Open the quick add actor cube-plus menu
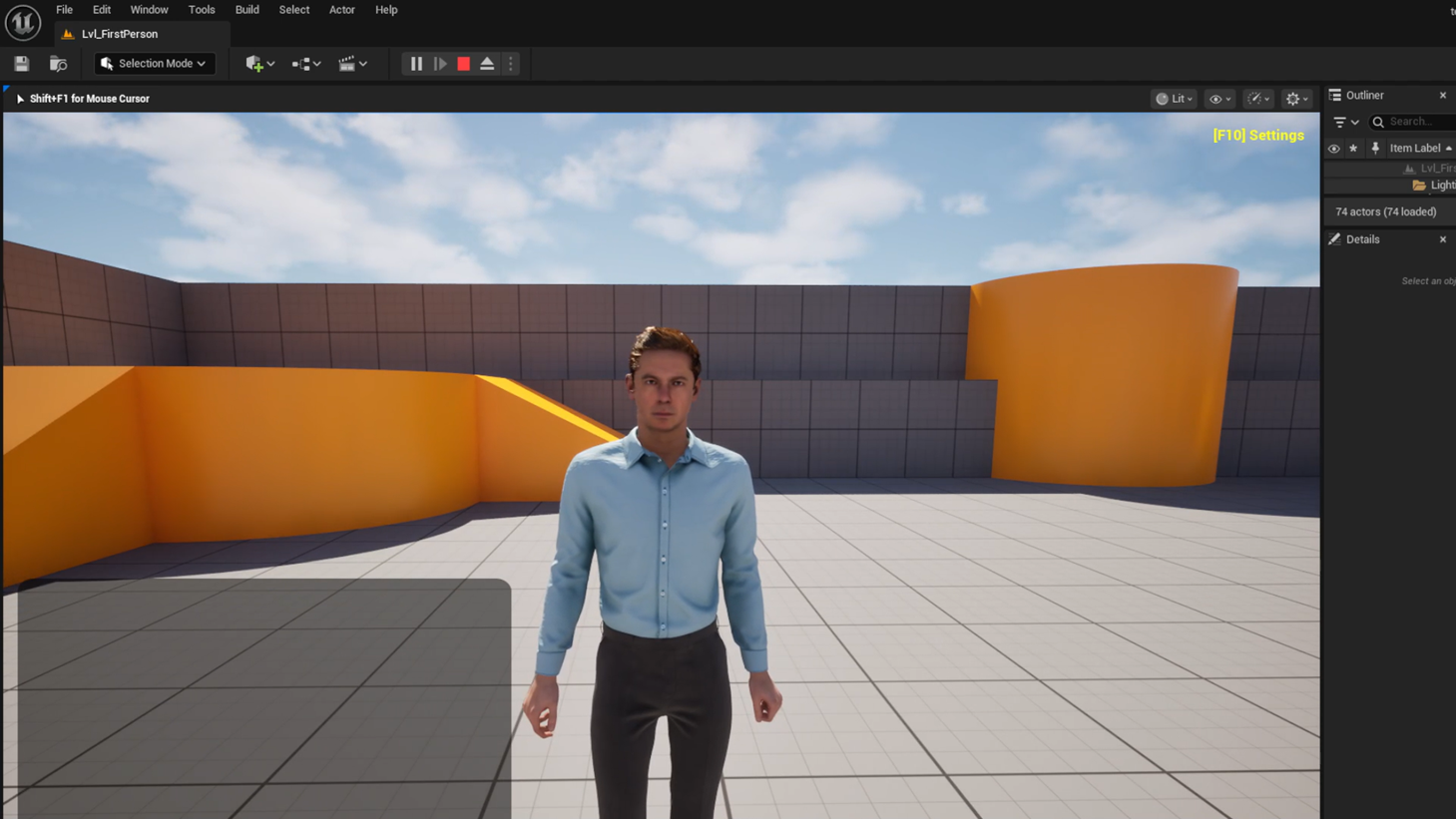This screenshot has width=1456, height=819. pyautogui.click(x=259, y=64)
